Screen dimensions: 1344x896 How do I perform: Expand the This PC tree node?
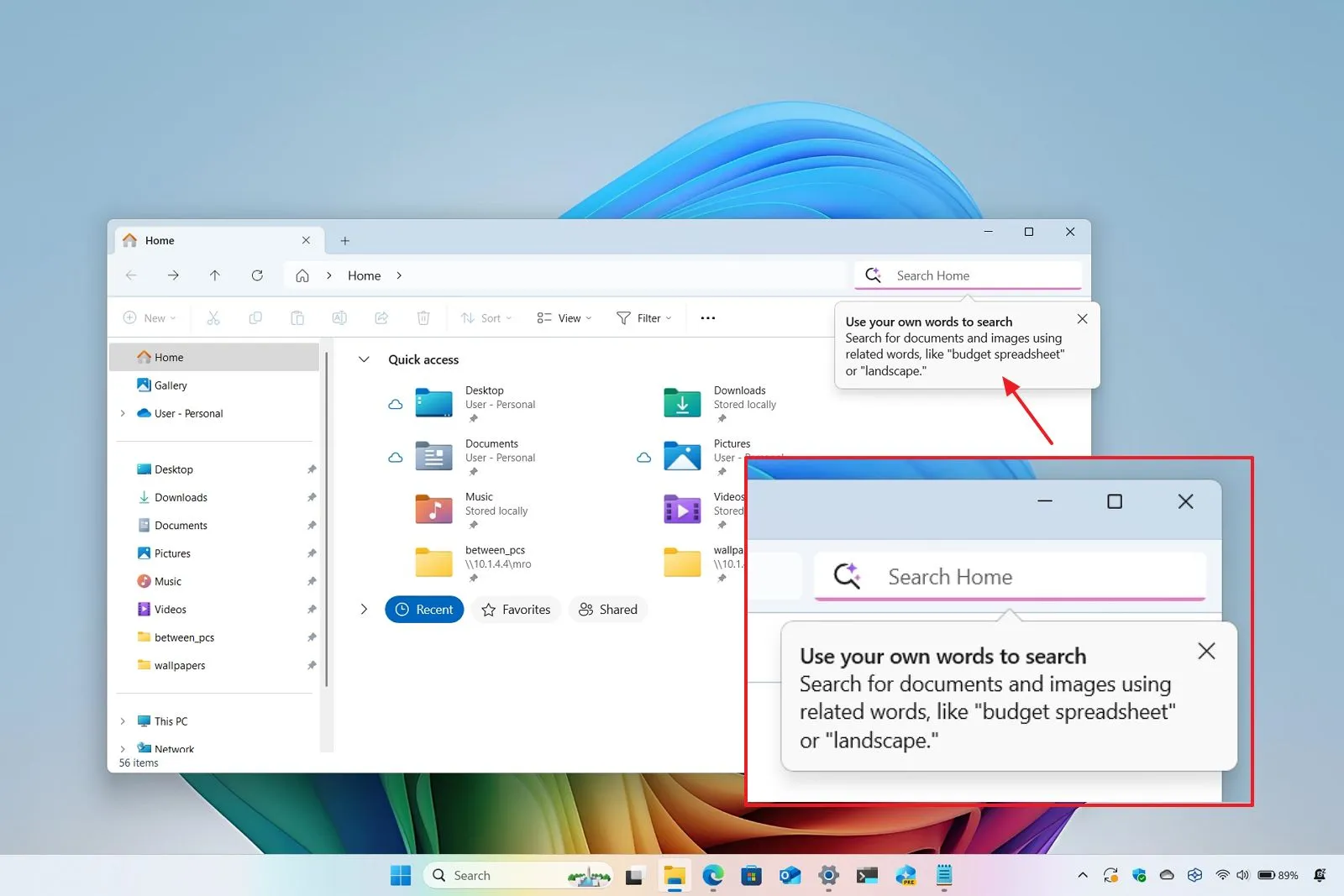tap(123, 721)
